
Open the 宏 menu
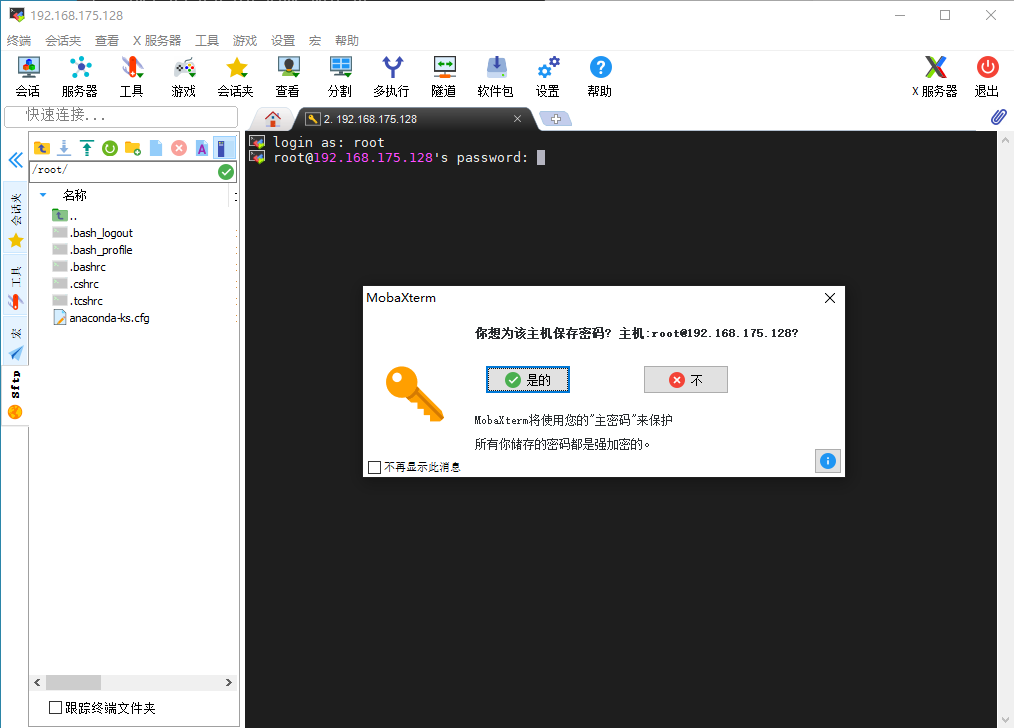(314, 41)
